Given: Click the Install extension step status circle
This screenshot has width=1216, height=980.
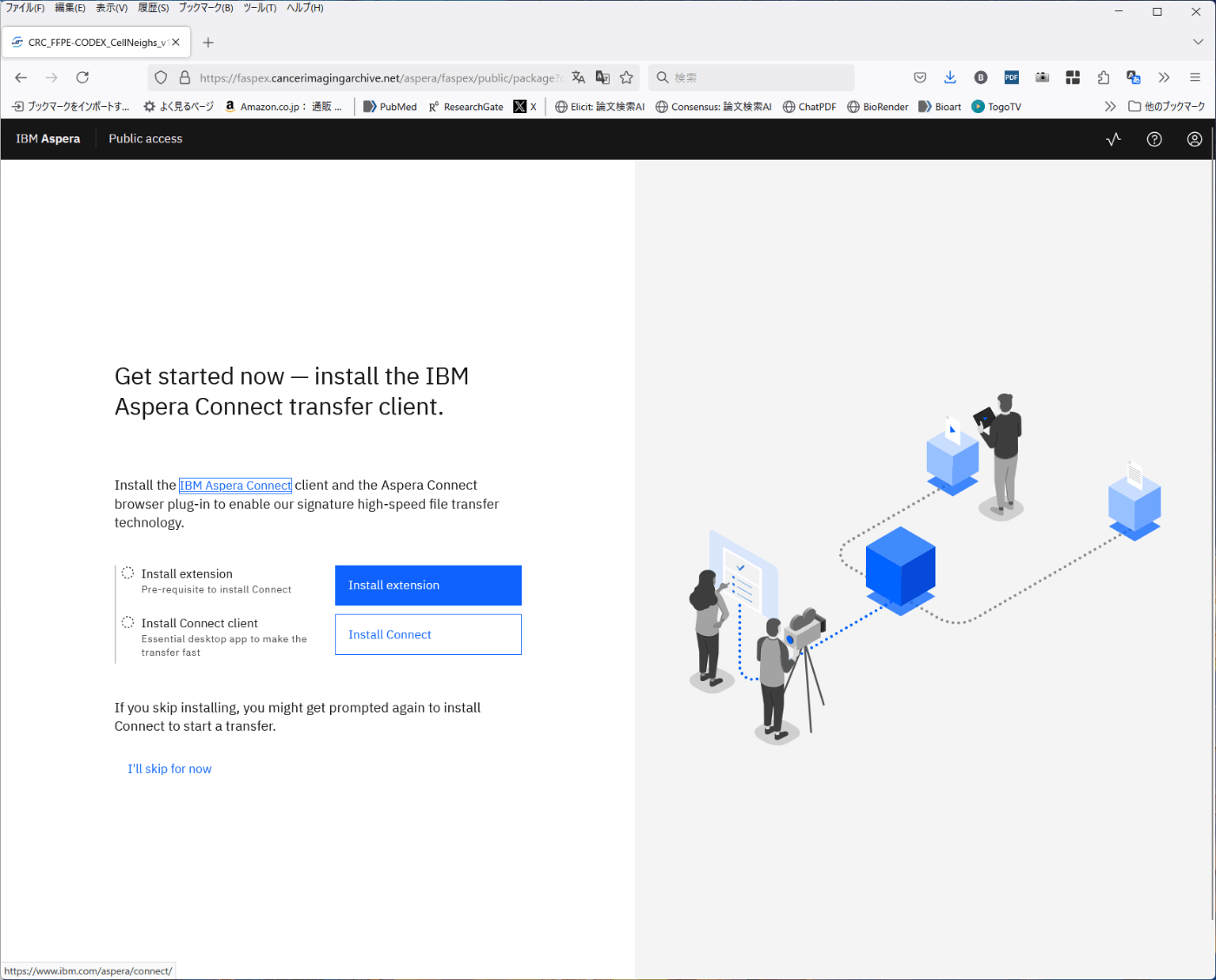Looking at the screenshot, I should 128,573.
